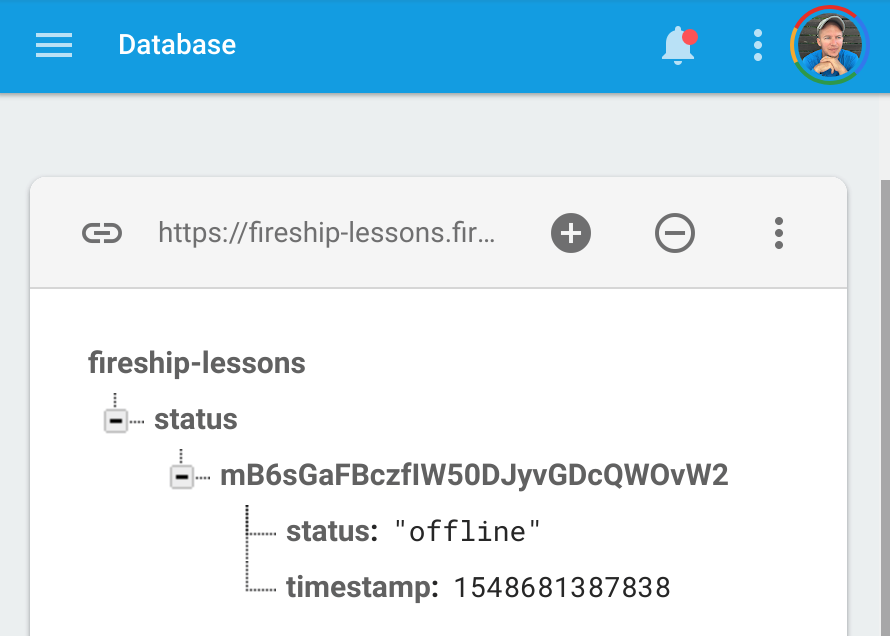Click the red notification badge dot
The height and width of the screenshot is (636, 890).
(x=689, y=36)
